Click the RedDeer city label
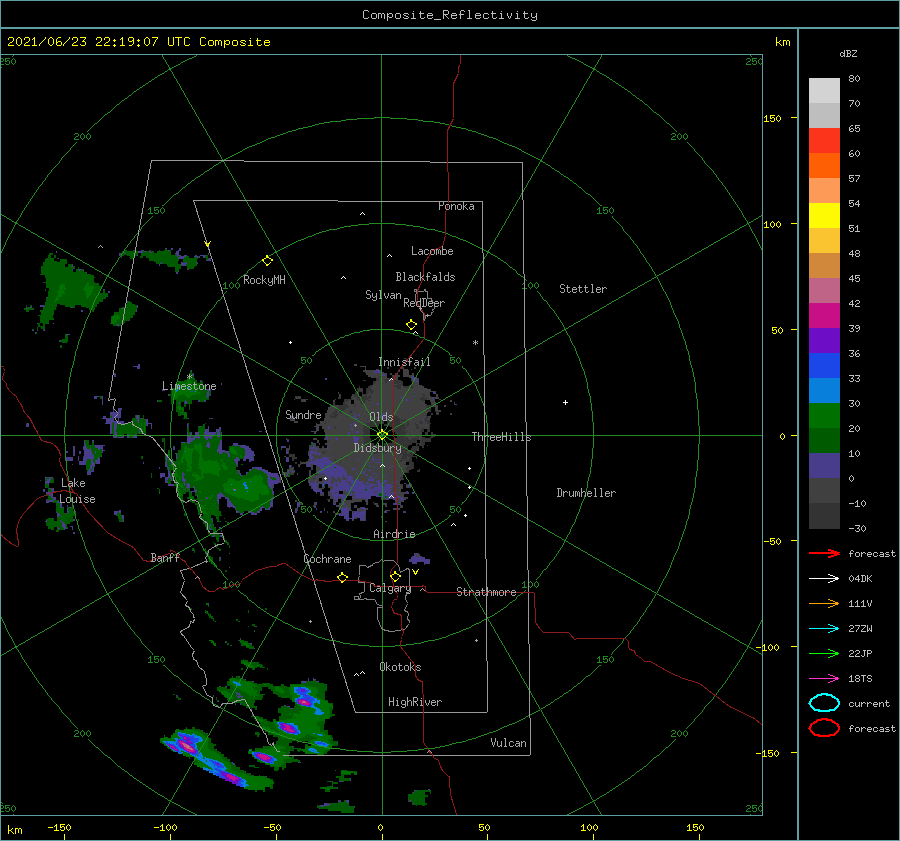900x841 pixels. (424, 303)
